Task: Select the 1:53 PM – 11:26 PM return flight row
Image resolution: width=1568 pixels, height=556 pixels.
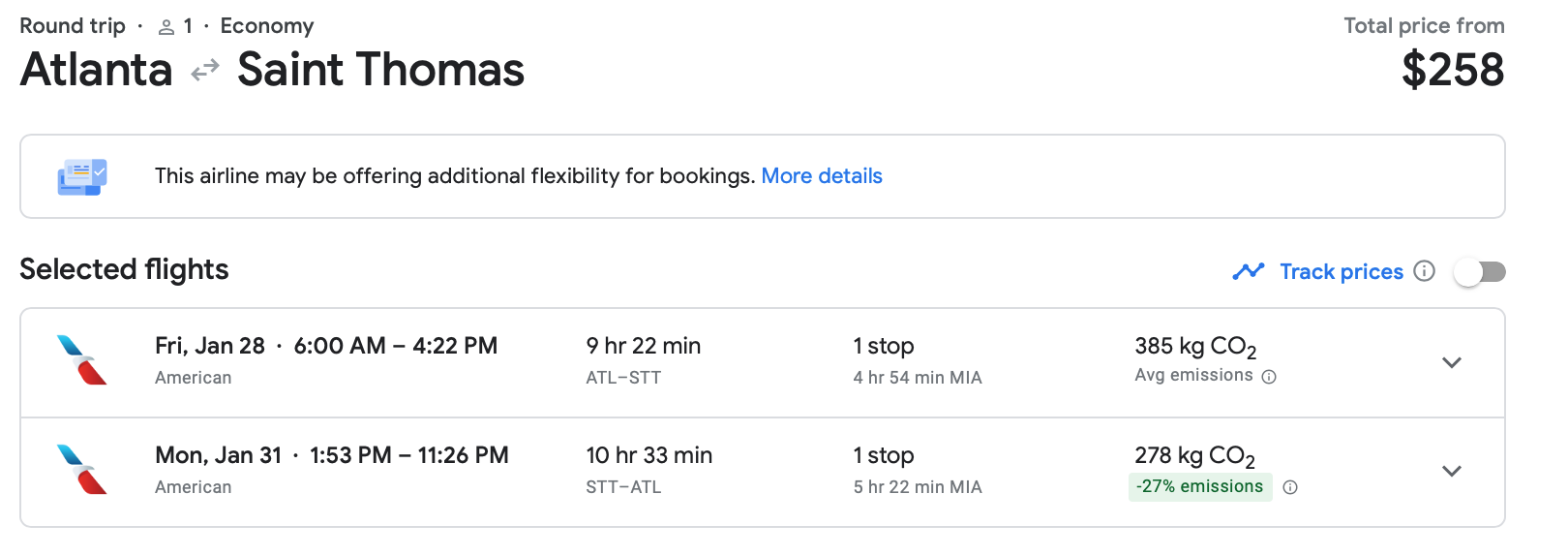Action: pyautogui.click(x=408, y=456)
